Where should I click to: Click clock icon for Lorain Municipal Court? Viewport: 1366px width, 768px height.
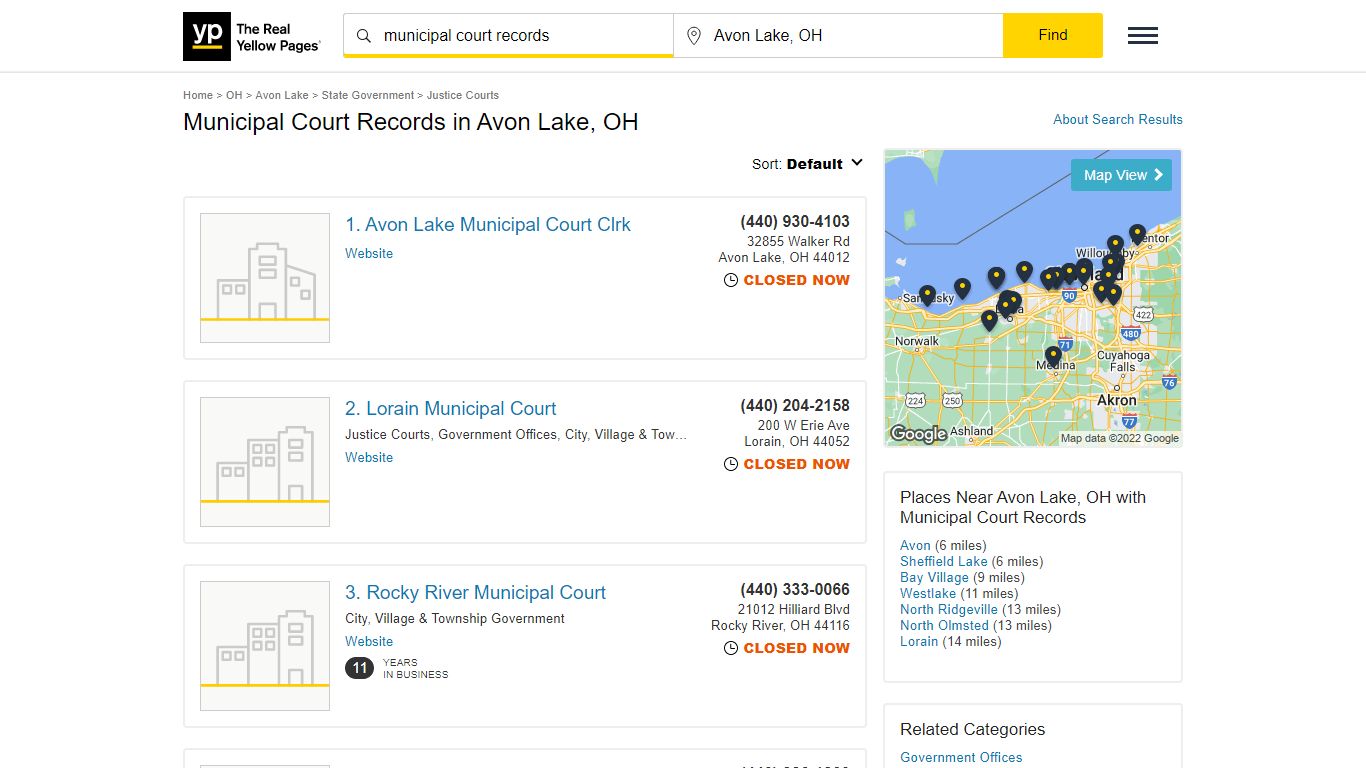pyautogui.click(x=731, y=464)
